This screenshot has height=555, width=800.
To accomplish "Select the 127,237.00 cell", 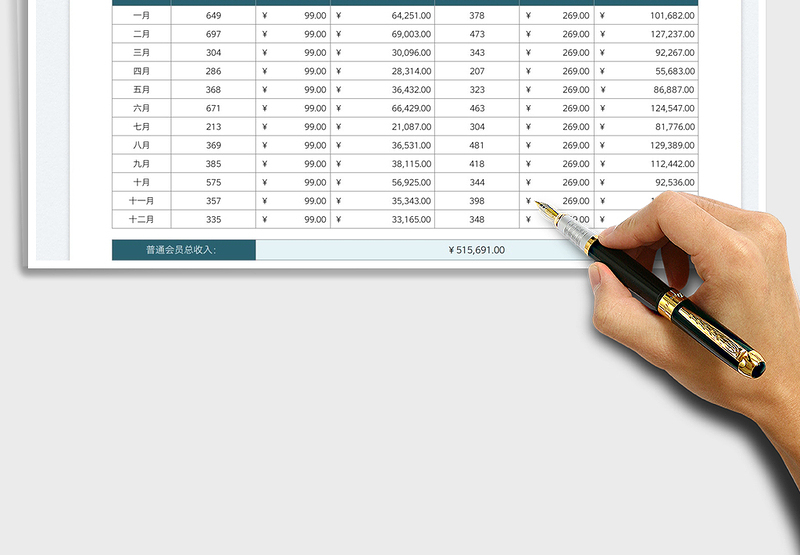I will pos(646,34).
